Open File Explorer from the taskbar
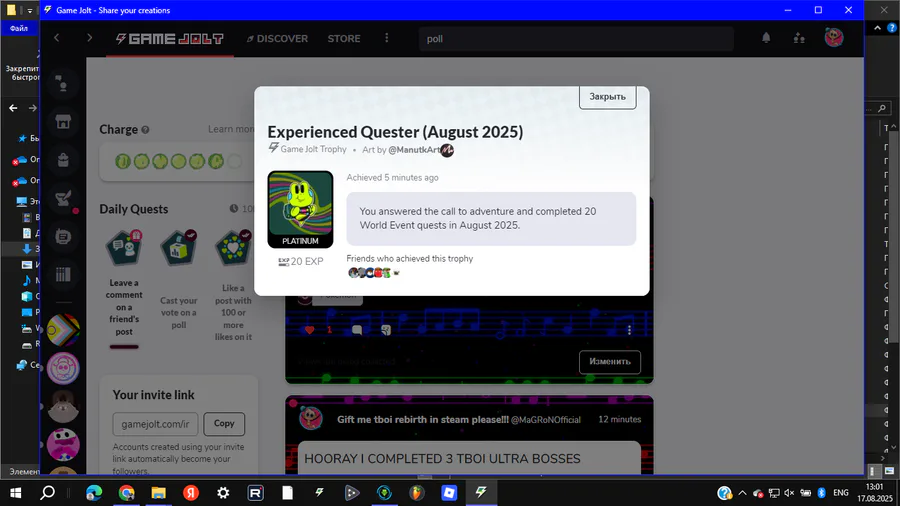 [158, 492]
